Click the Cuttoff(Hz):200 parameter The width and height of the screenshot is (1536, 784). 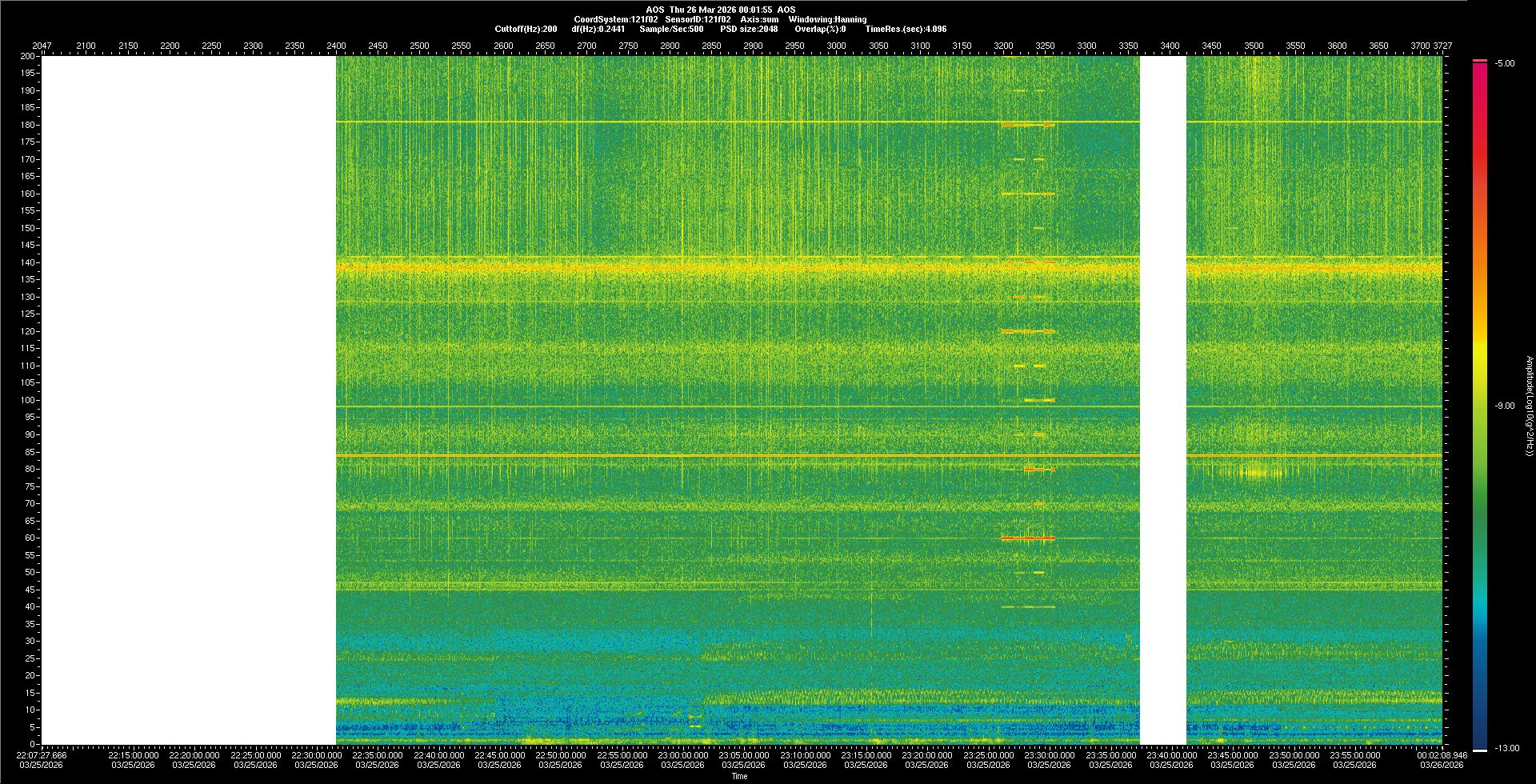tap(526, 29)
